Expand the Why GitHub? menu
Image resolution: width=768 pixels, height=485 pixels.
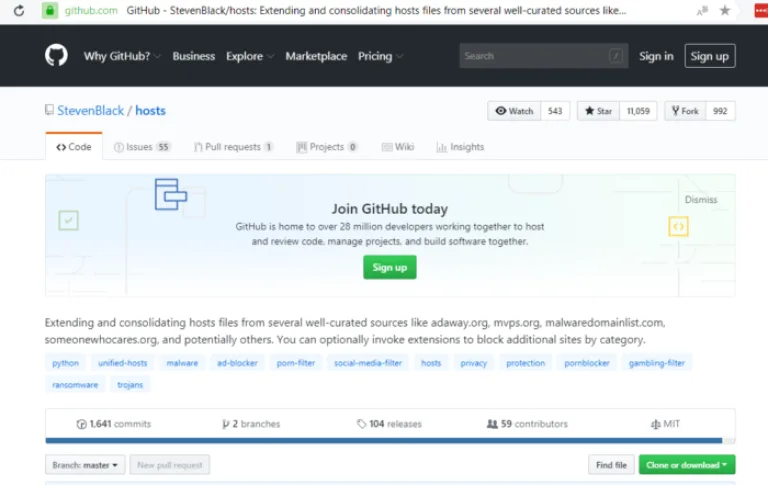122,56
